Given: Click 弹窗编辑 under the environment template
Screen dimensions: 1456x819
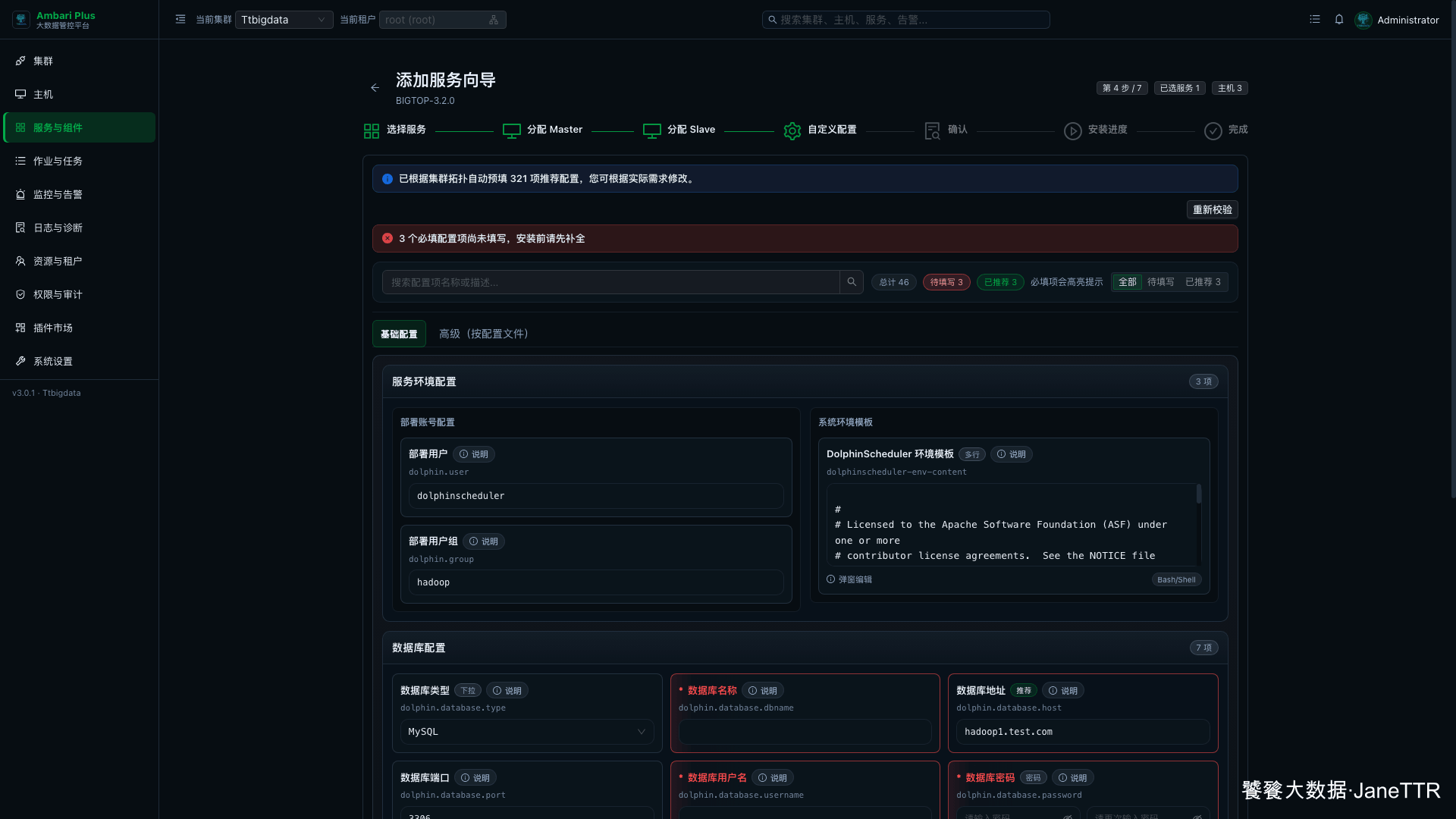Looking at the screenshot, I should (849, 579).
